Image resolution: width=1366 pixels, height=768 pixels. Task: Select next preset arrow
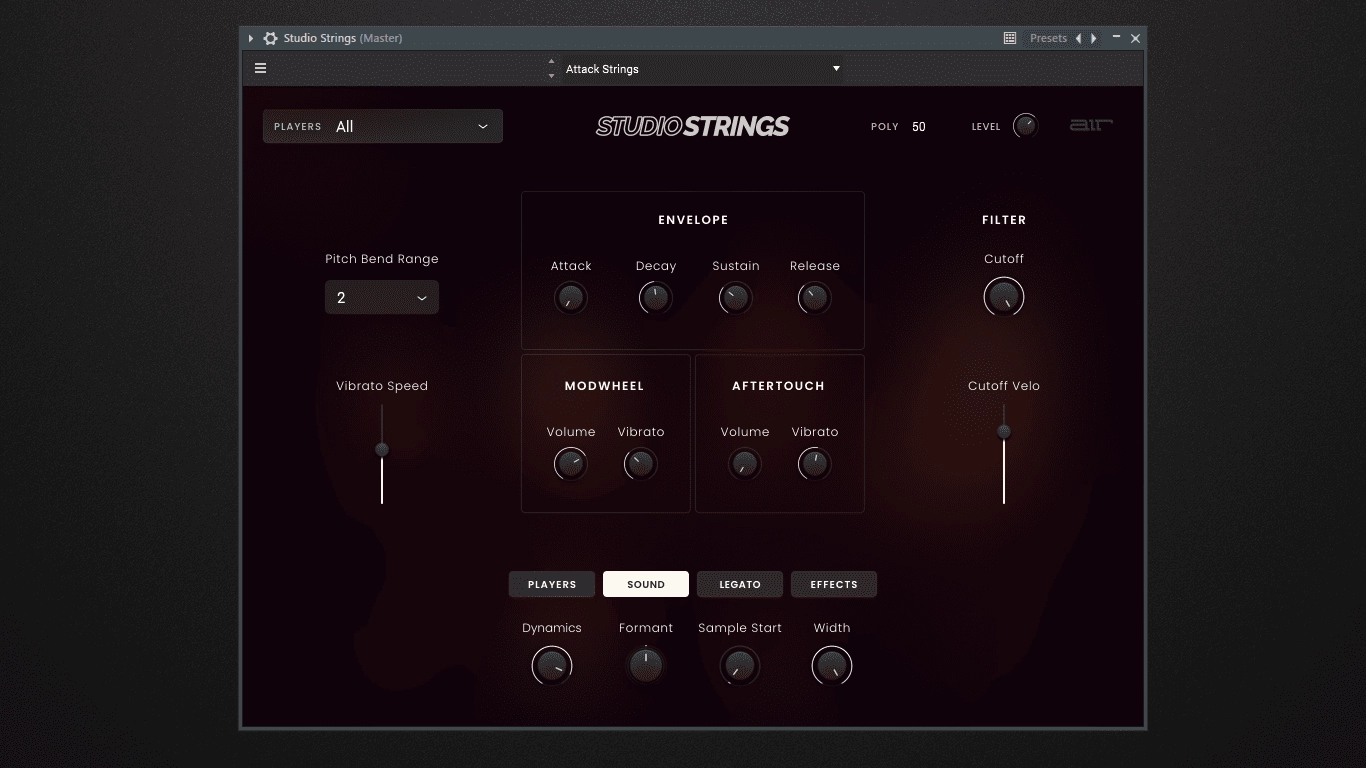1093,38
